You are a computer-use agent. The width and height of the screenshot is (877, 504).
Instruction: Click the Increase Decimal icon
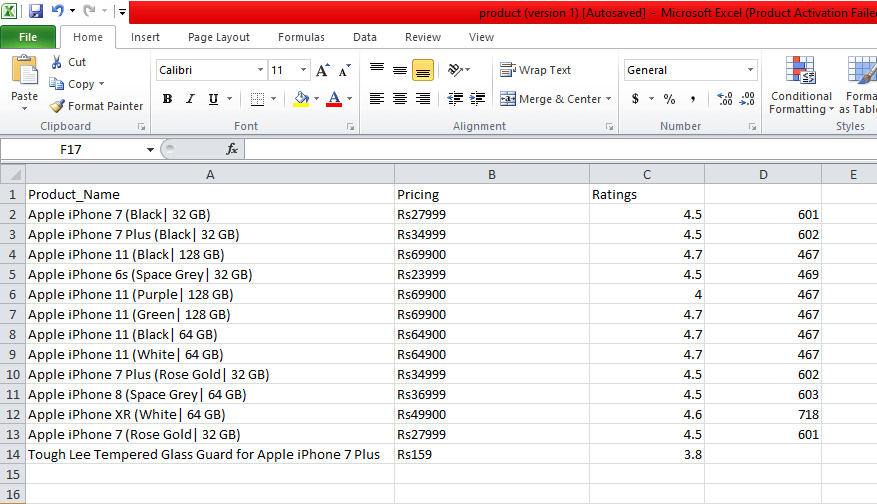724,99
